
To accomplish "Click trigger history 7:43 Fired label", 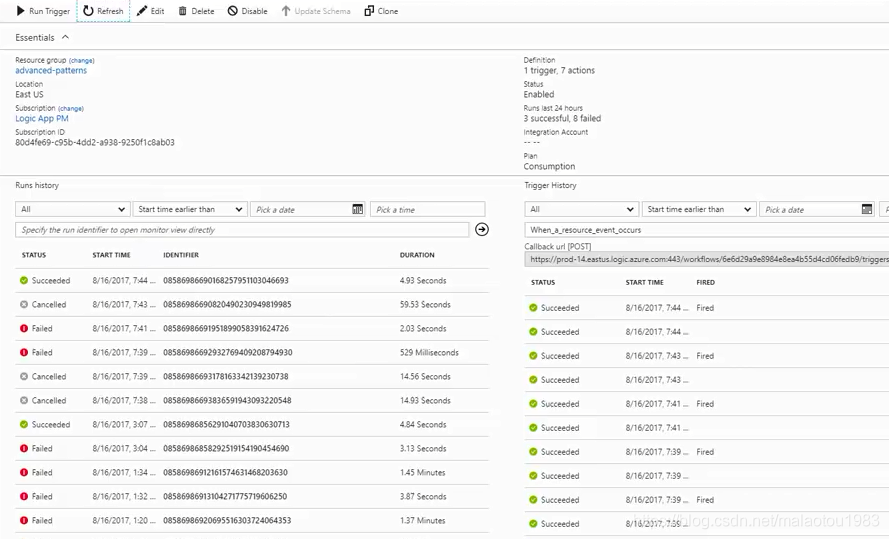I will (x=705, y=356).
